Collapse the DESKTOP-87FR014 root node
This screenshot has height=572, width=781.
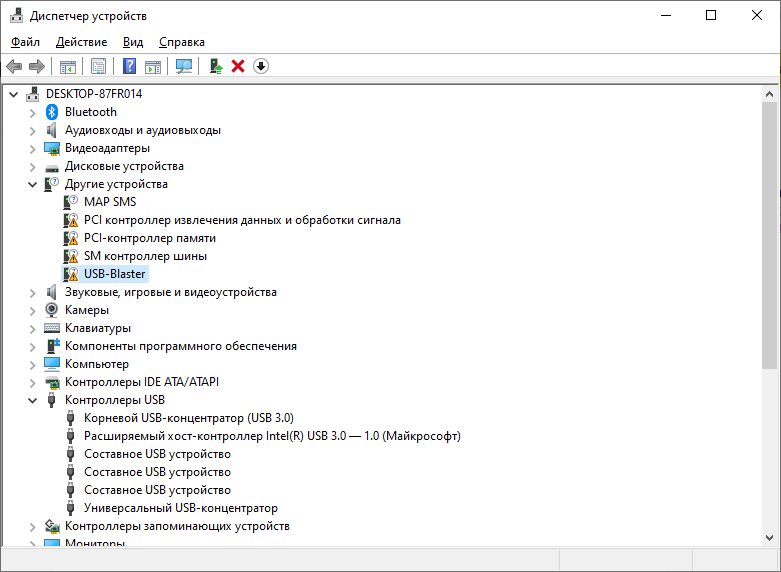13,94
